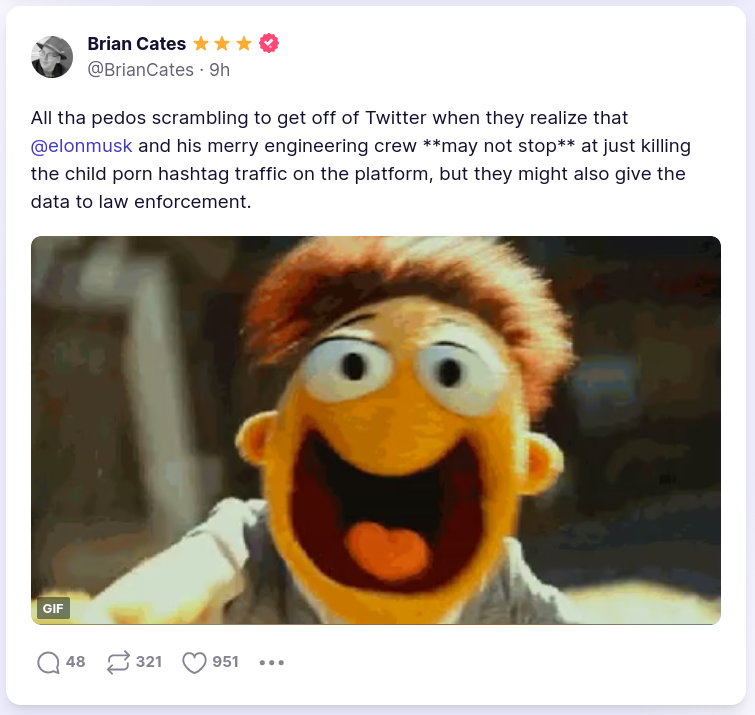Click the third gold star badge

244,44
